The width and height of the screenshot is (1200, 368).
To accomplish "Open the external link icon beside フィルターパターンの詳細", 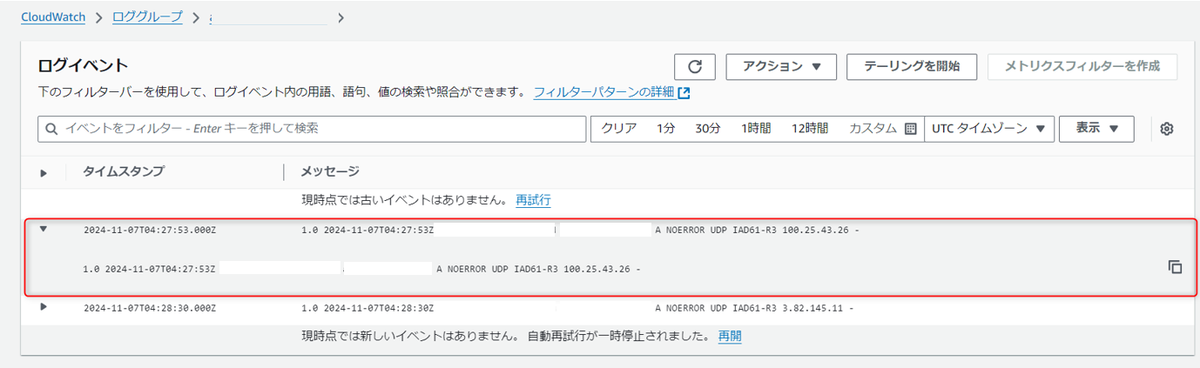I will click(x=684, y=93).
